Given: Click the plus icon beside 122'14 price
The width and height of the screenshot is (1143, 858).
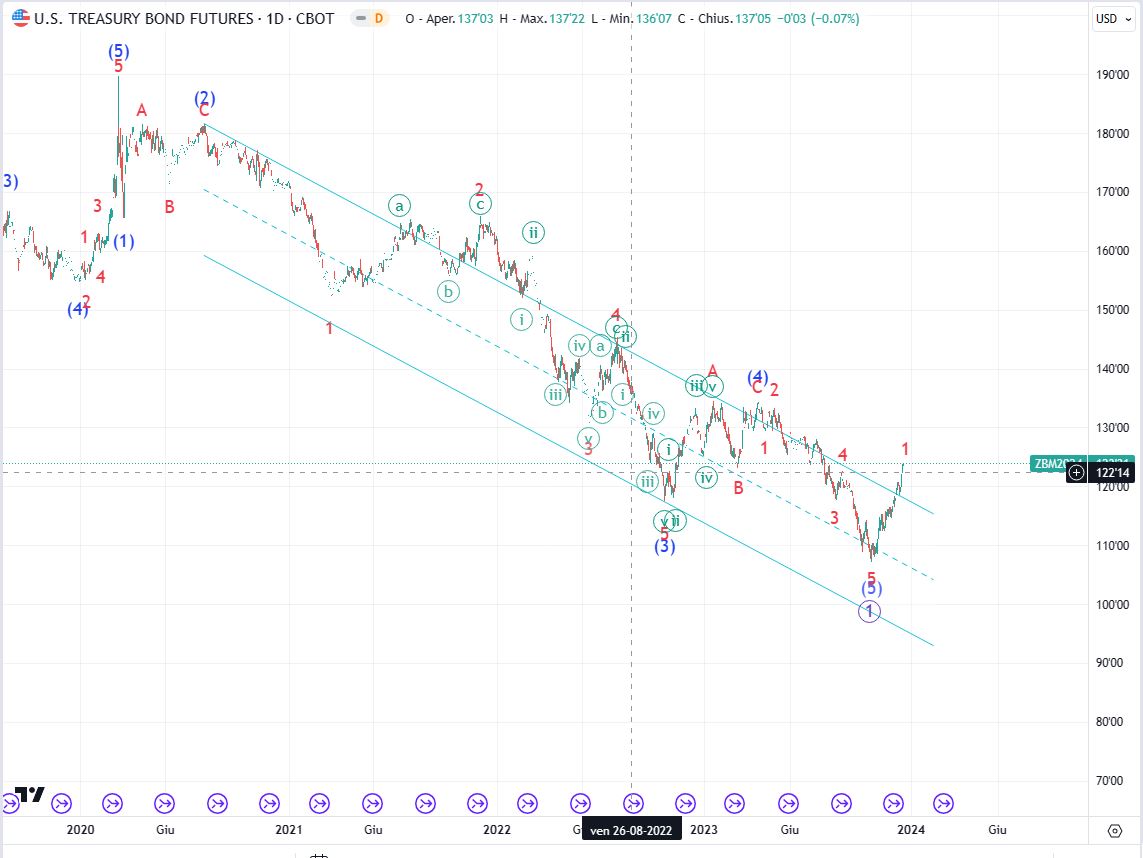Looking at the screenshot, I should (x=1076, y=473).
